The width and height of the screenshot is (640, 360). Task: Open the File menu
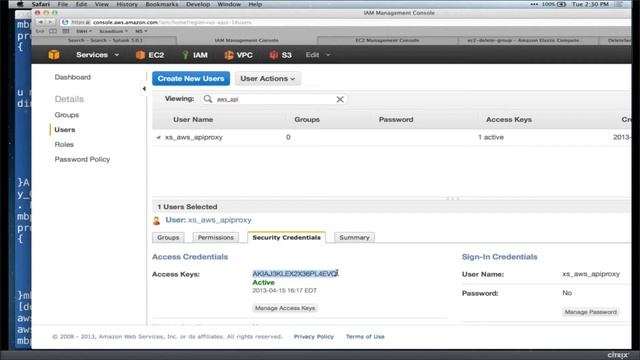pos(62,4)
